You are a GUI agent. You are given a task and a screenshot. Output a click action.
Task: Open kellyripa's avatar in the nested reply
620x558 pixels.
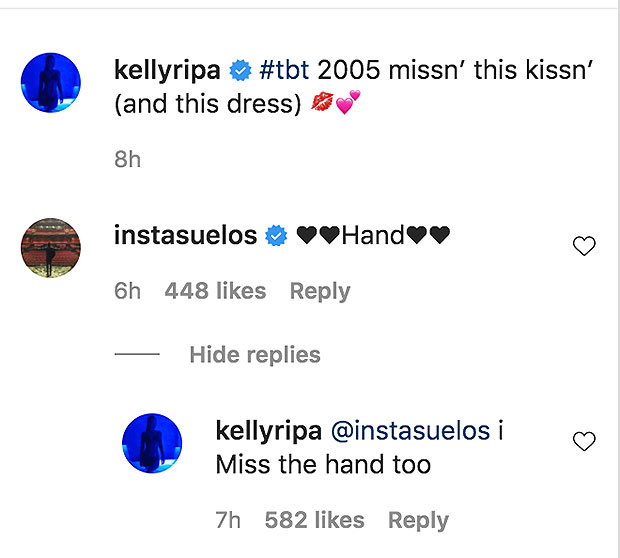tap(151, 446)
